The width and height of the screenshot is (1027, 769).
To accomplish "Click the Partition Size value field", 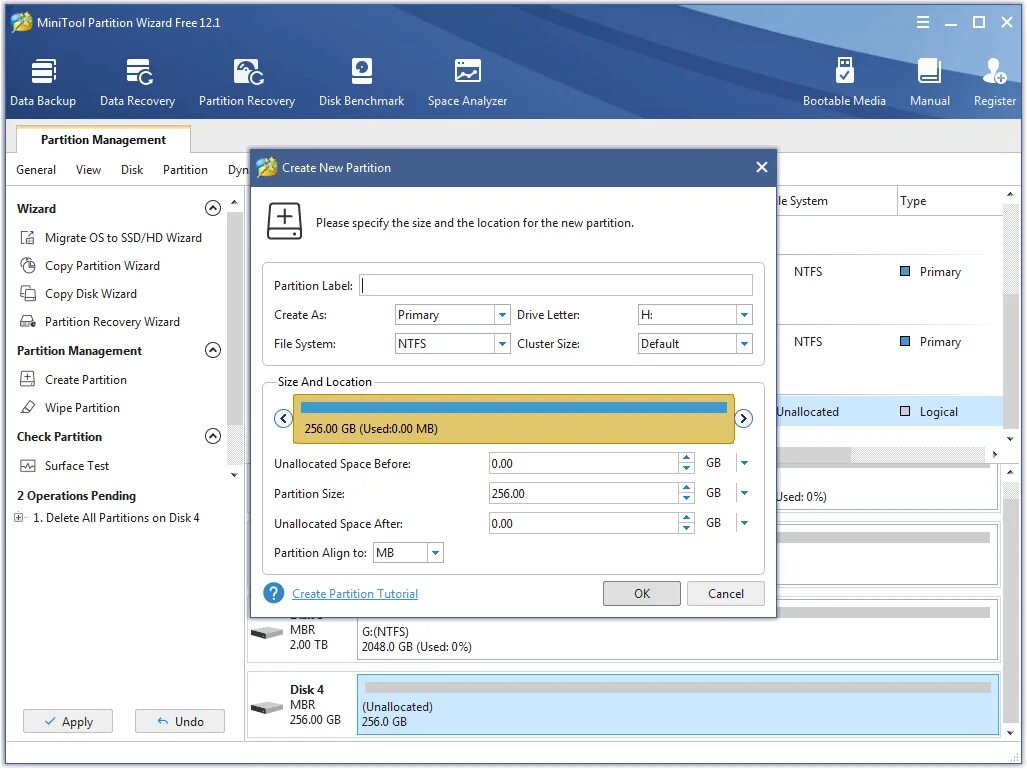I will click(x=584, y=493).
